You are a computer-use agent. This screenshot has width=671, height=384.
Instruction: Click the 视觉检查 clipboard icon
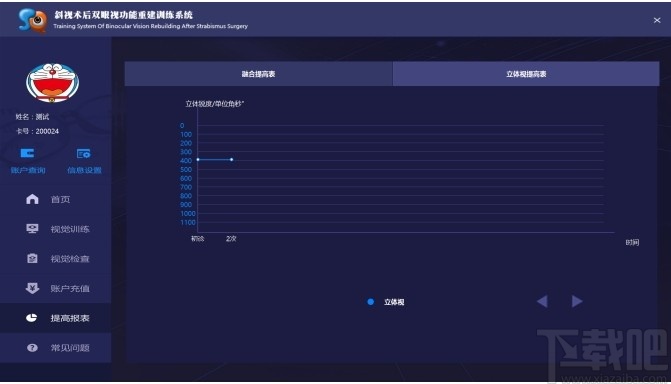[32, 258]
